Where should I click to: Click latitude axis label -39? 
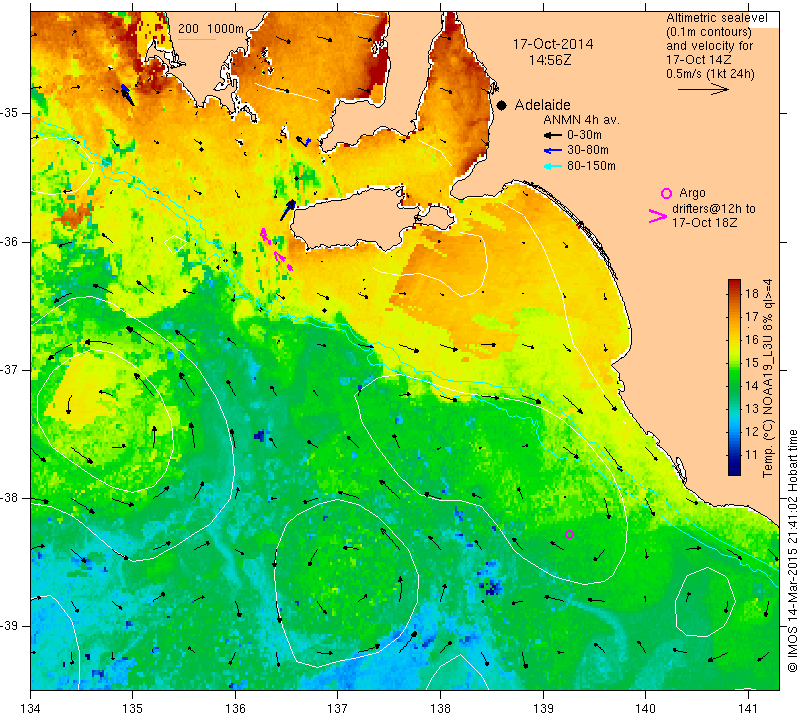9,626
